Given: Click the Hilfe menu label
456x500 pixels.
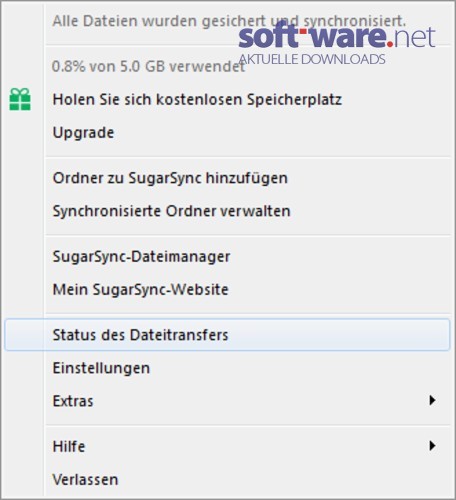Looking at the screenshot, I should tap(69, 446).
